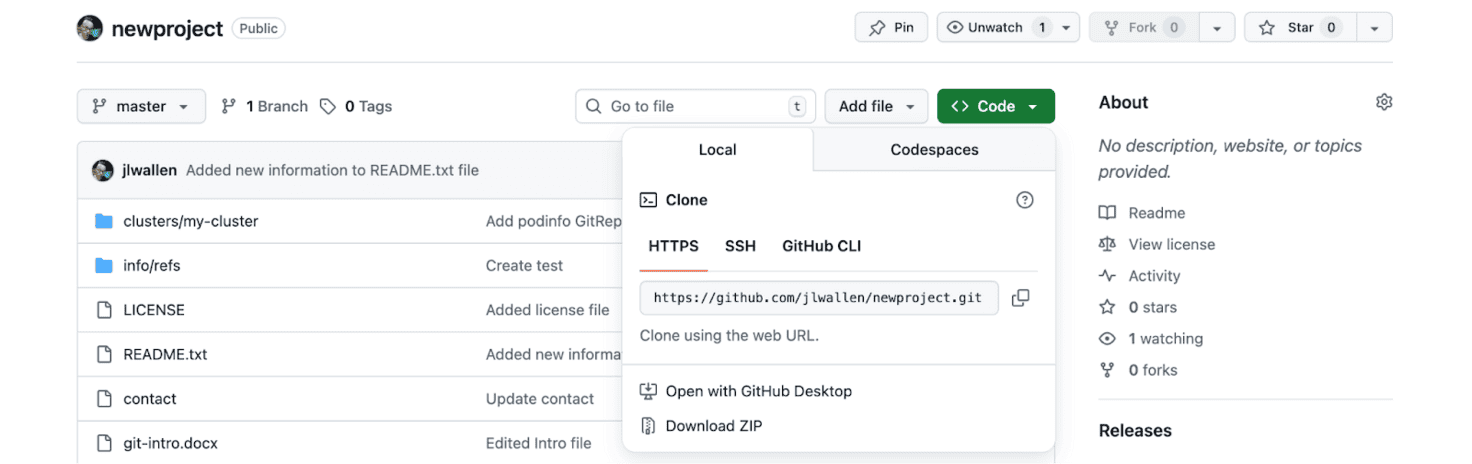Click the clone help question mark icon
This screenshot has height=464, width=1472.
[1024, 200]
